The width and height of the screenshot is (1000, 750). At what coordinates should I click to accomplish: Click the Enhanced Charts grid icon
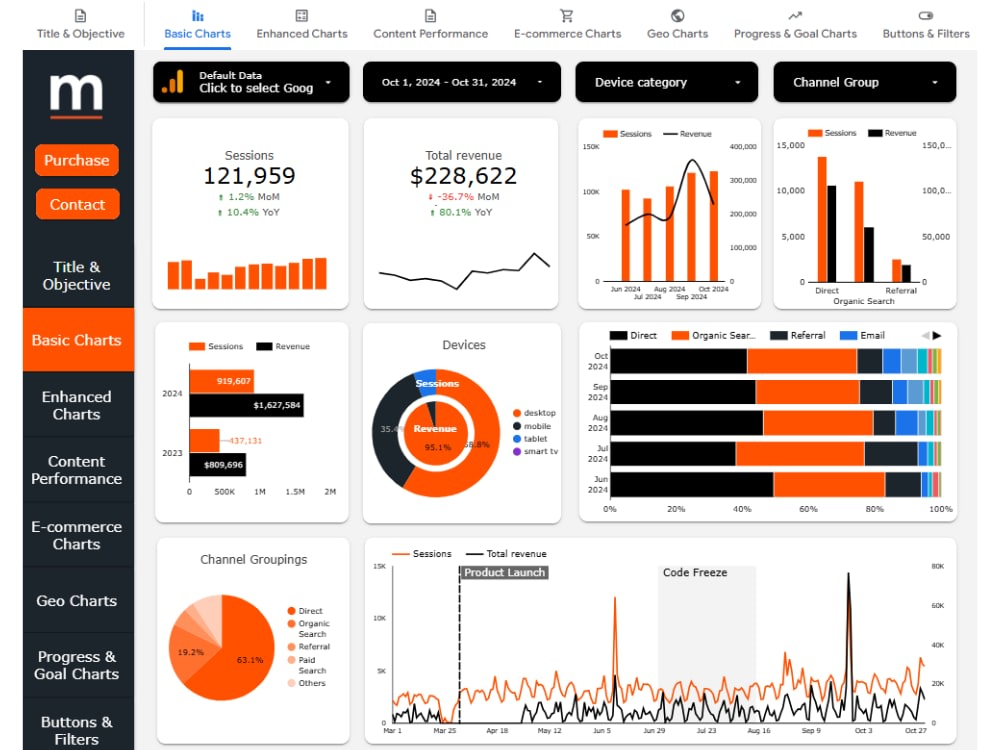click(302, 15)
